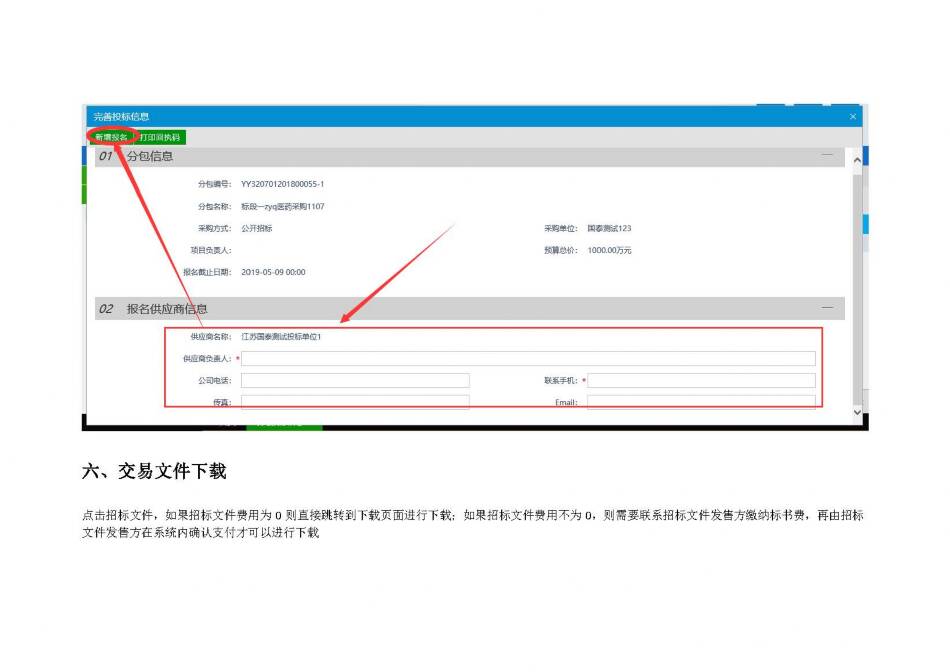Focus the 联系手机 input field

coord(701,381)
